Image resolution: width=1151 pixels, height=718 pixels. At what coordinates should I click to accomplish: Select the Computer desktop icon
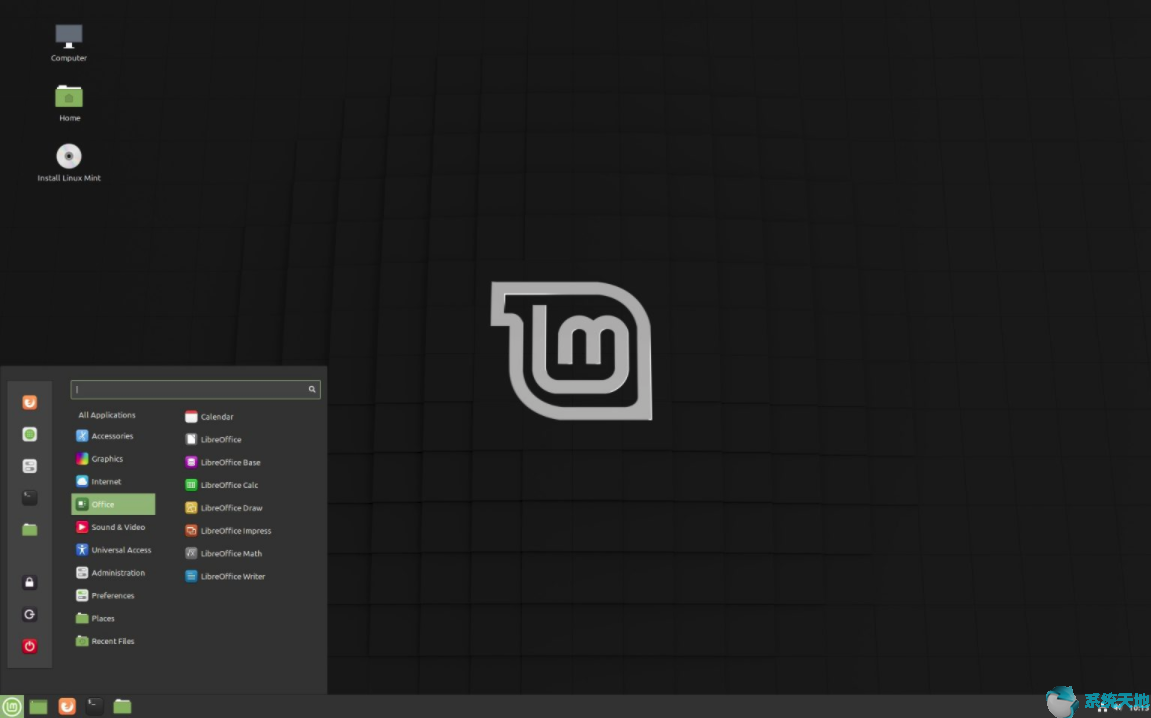pos(69,43)
